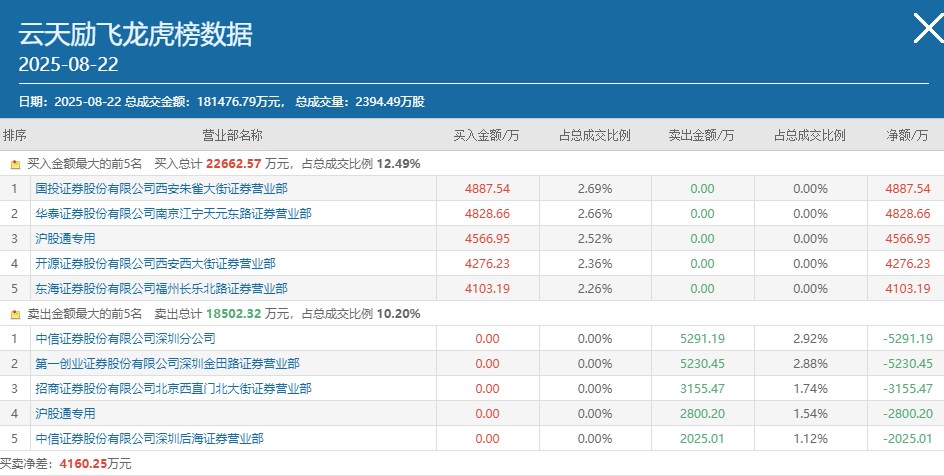Click the 卖出金额/万 column header
This screenshot has width=944, height=476.
[x=701, y=135]
